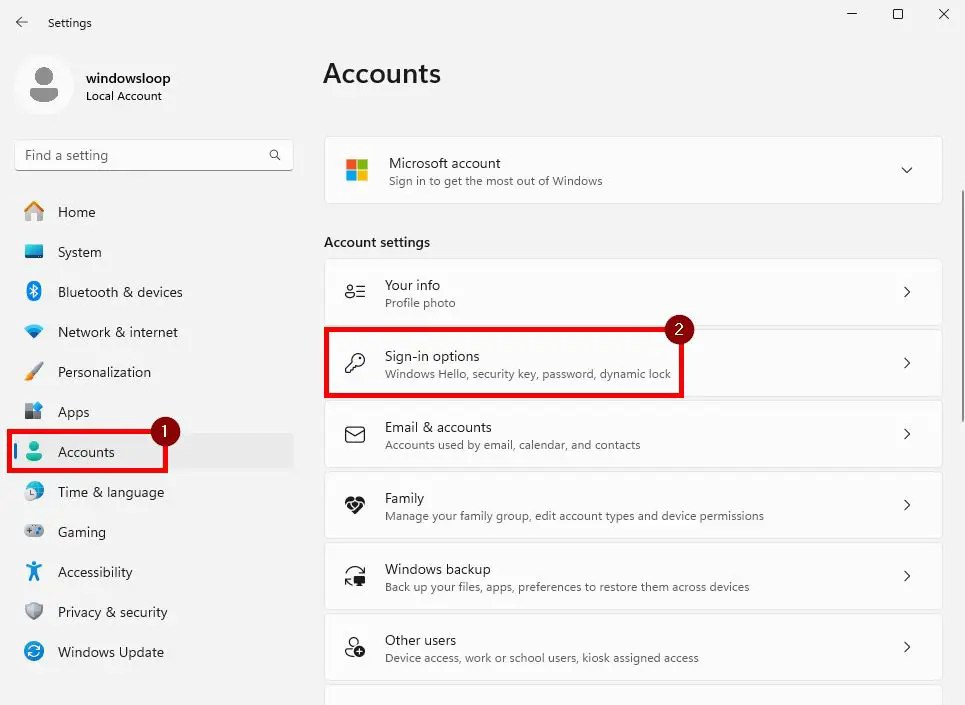Click the user profile avatar picture
The width and height of the screenshot is (965, 705).
point(44,85)
